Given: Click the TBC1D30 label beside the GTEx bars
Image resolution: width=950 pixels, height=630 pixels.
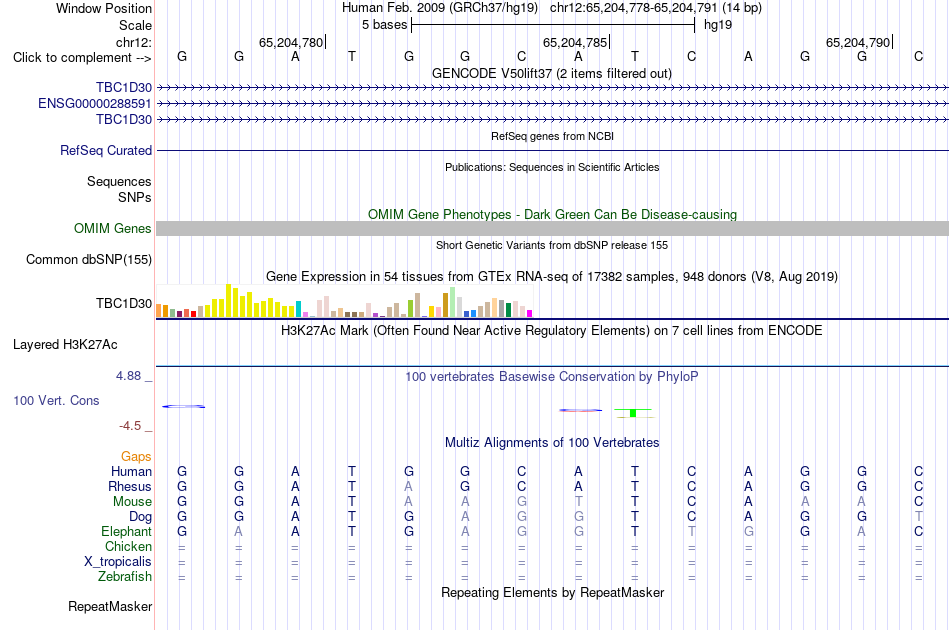Looking at the screenshot, I should (124, 303).
